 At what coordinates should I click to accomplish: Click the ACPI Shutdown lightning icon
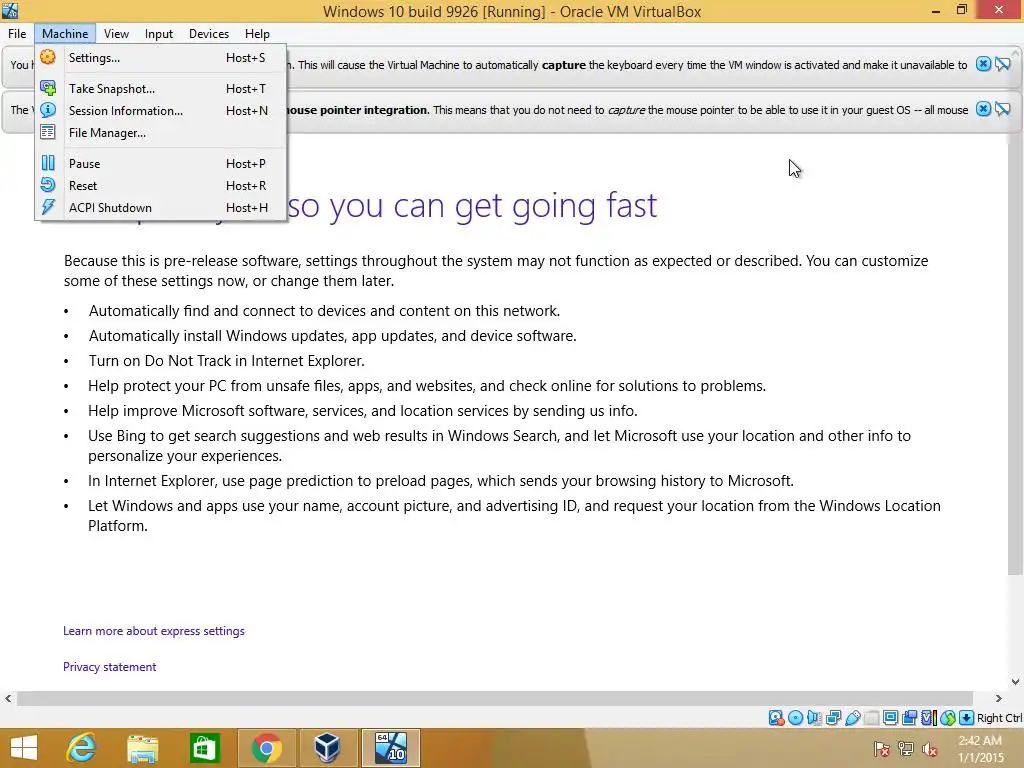coord(48,208)
